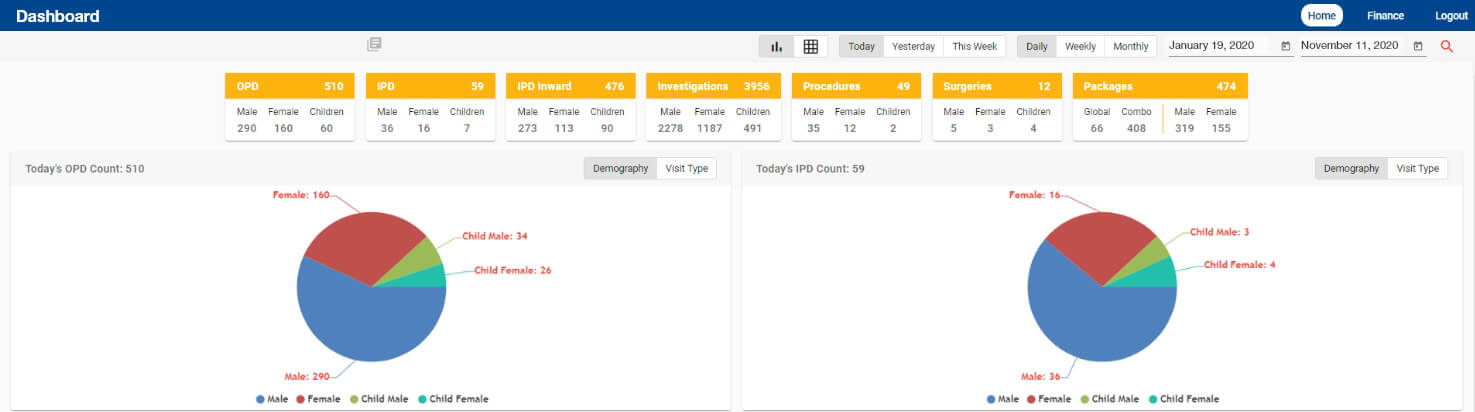Click the Dashboard title text
1475x412 pixels.
pyautogui.click(x=58, y=16)
